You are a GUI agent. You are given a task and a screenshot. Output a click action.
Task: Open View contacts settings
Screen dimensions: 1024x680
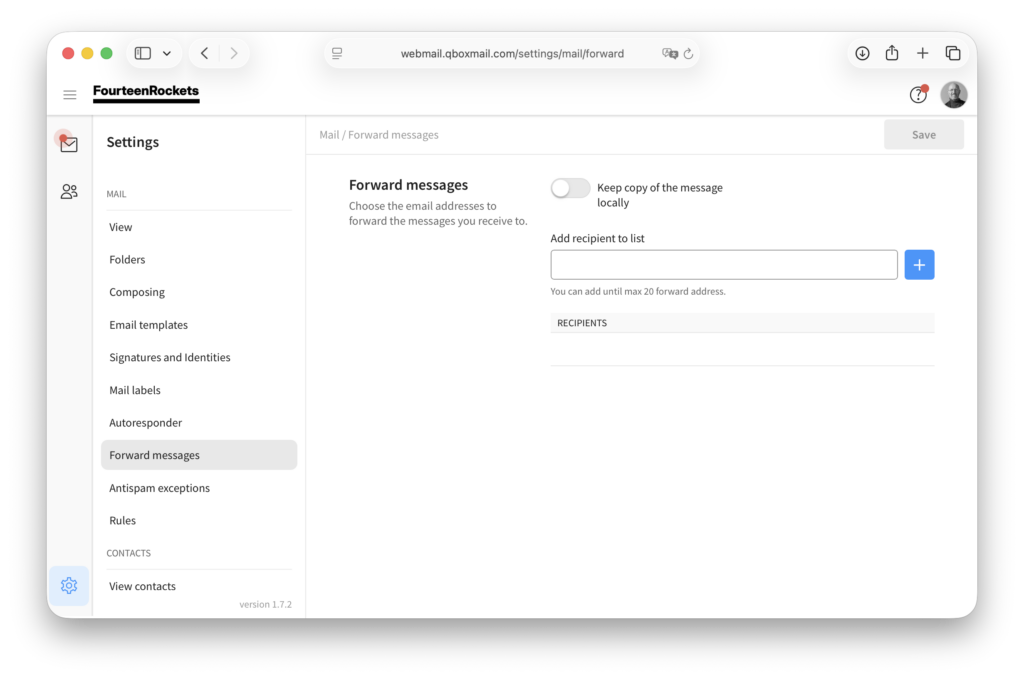(x=199, y=586)
